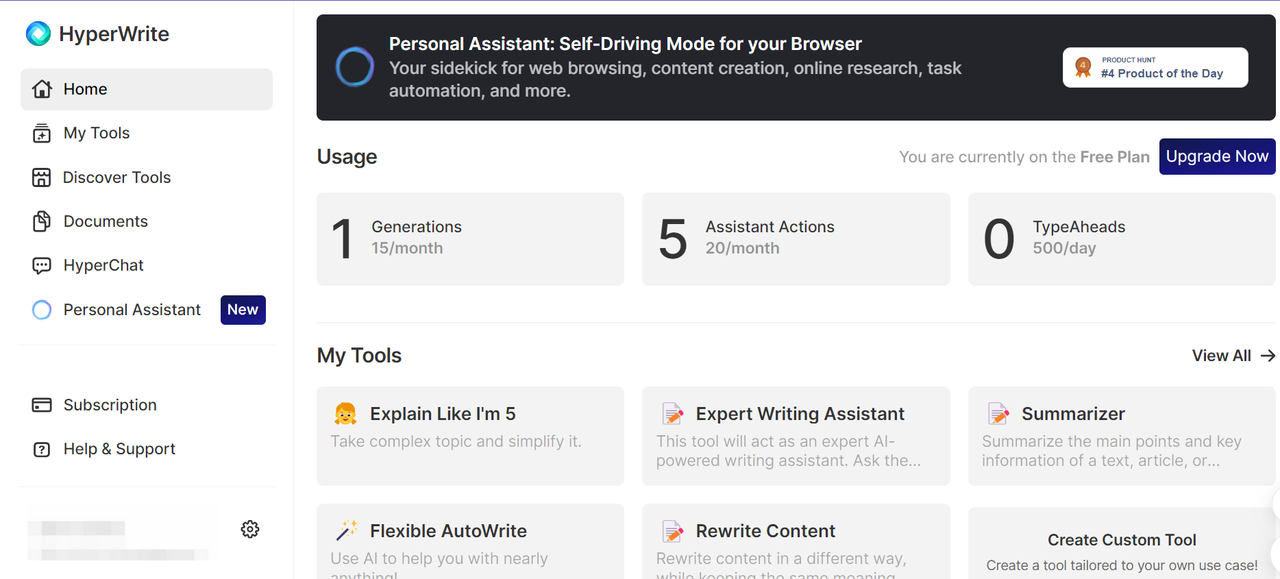1280x579 pixels.
Task: Click the Generations usage card
Action: [470, 239]
